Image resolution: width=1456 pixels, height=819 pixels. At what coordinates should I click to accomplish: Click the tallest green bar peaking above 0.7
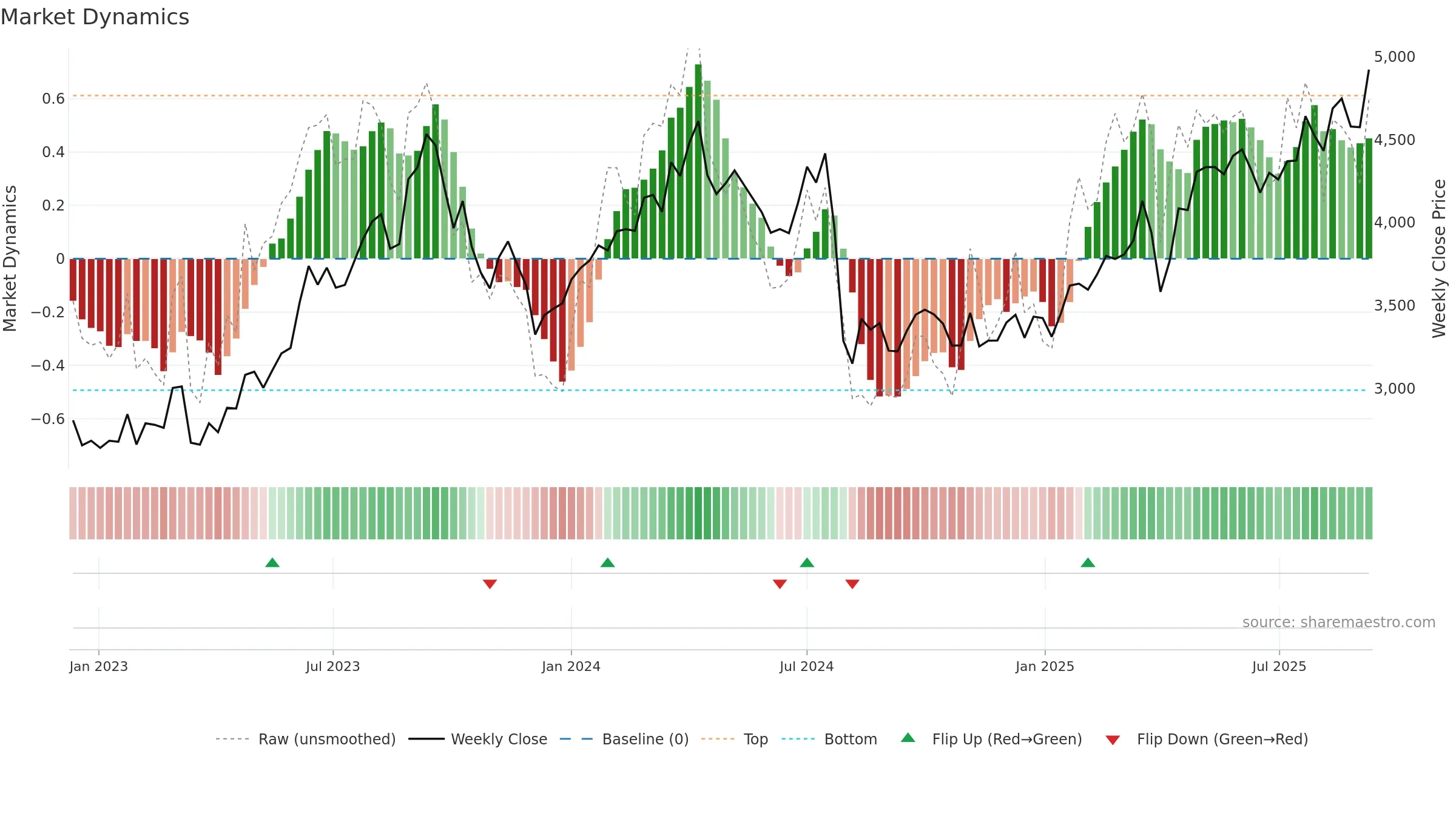[x=698, y=161]
